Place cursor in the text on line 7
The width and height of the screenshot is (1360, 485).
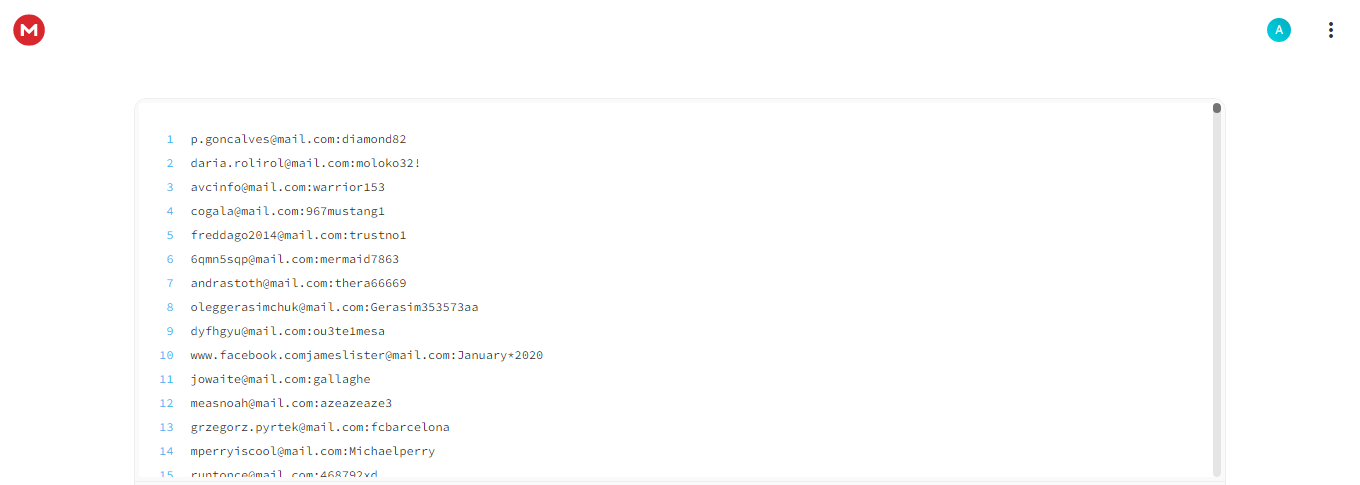(x=298, y=283)
